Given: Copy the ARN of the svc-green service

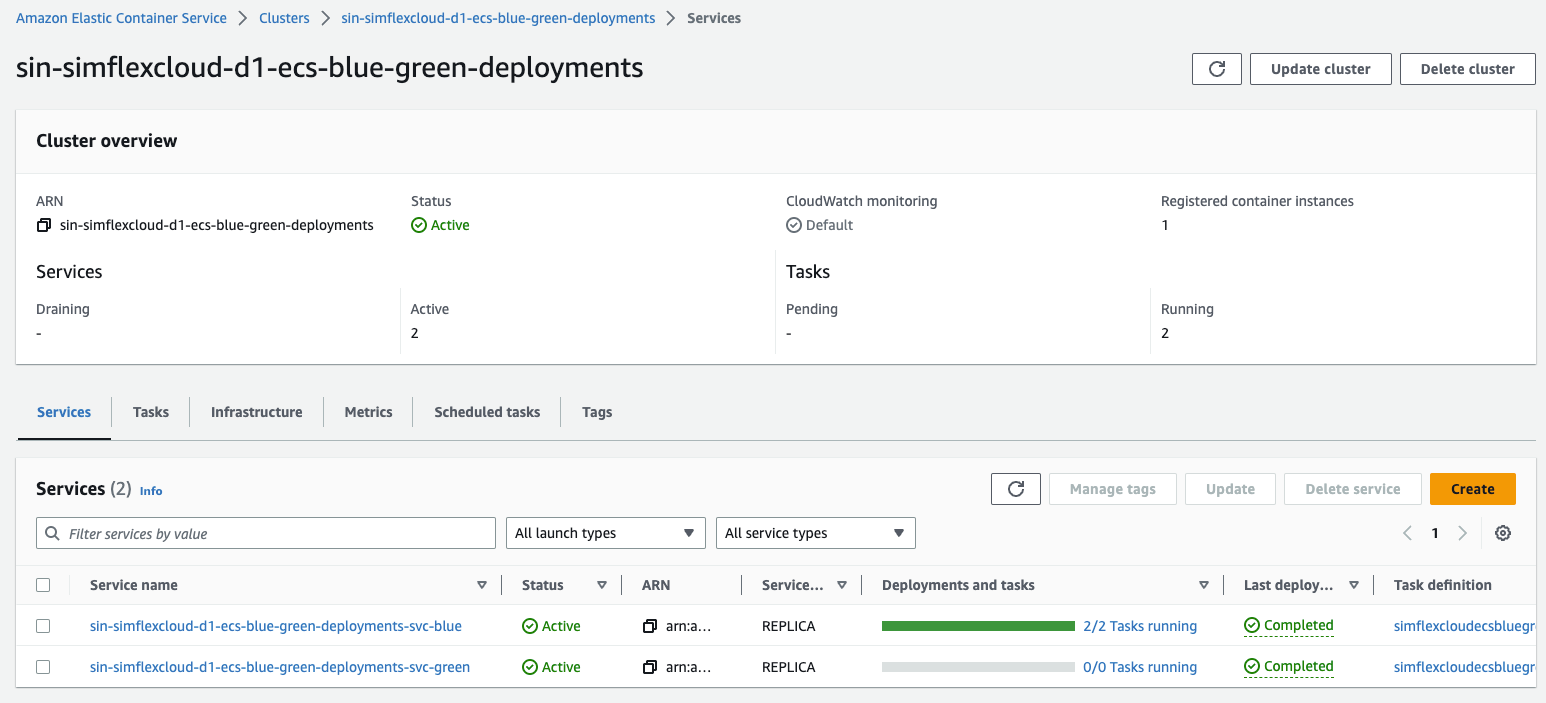Looking at the screenshot, I should tap(650, 668).
